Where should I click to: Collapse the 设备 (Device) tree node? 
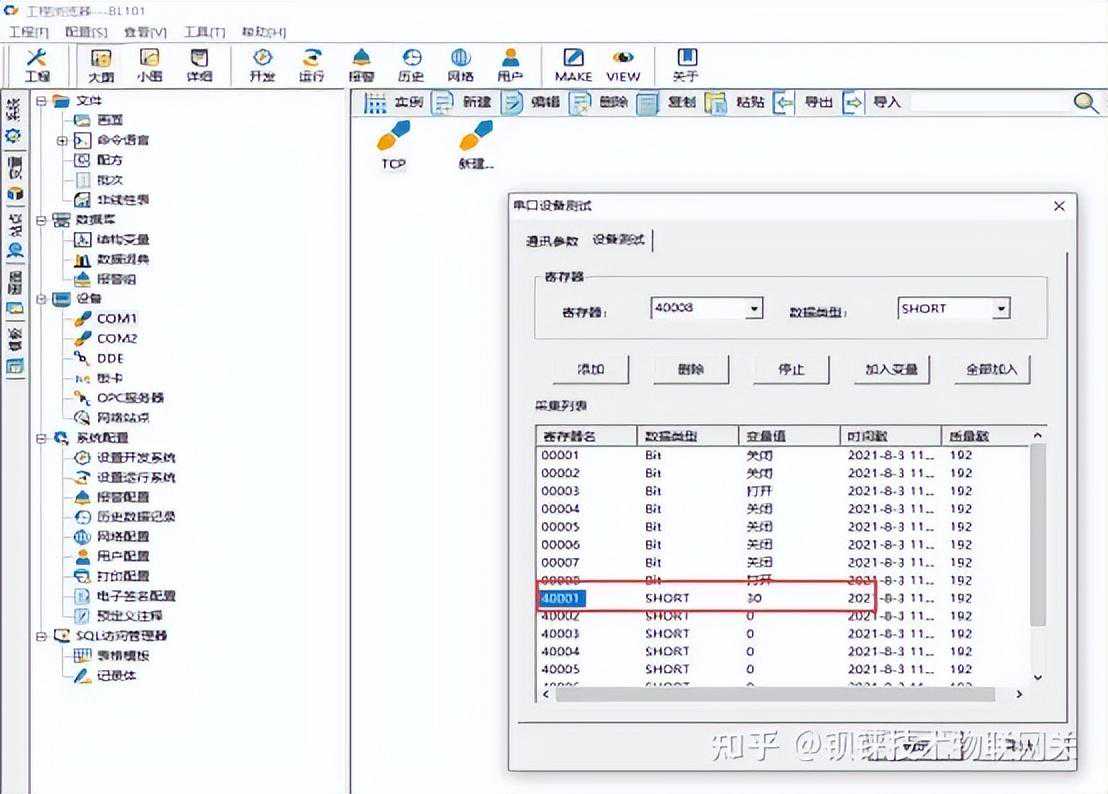pyautogui.click(x=41, y=298)
